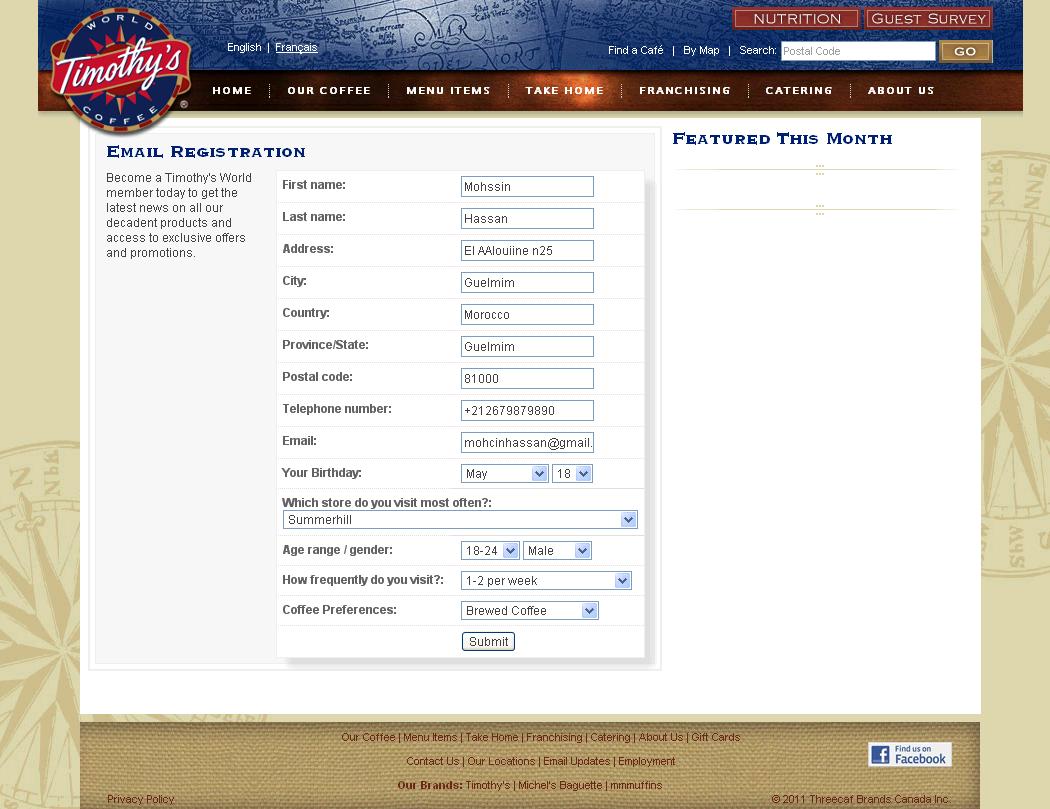Click the City field
Viewport: 1050px width, 809px height.
tap(527, 283)
